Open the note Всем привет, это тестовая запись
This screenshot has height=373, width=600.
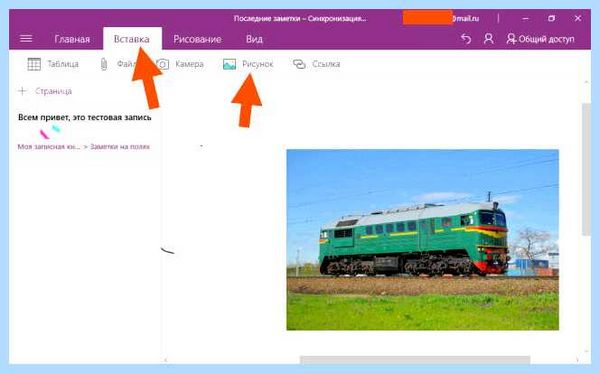click(85, 117)
